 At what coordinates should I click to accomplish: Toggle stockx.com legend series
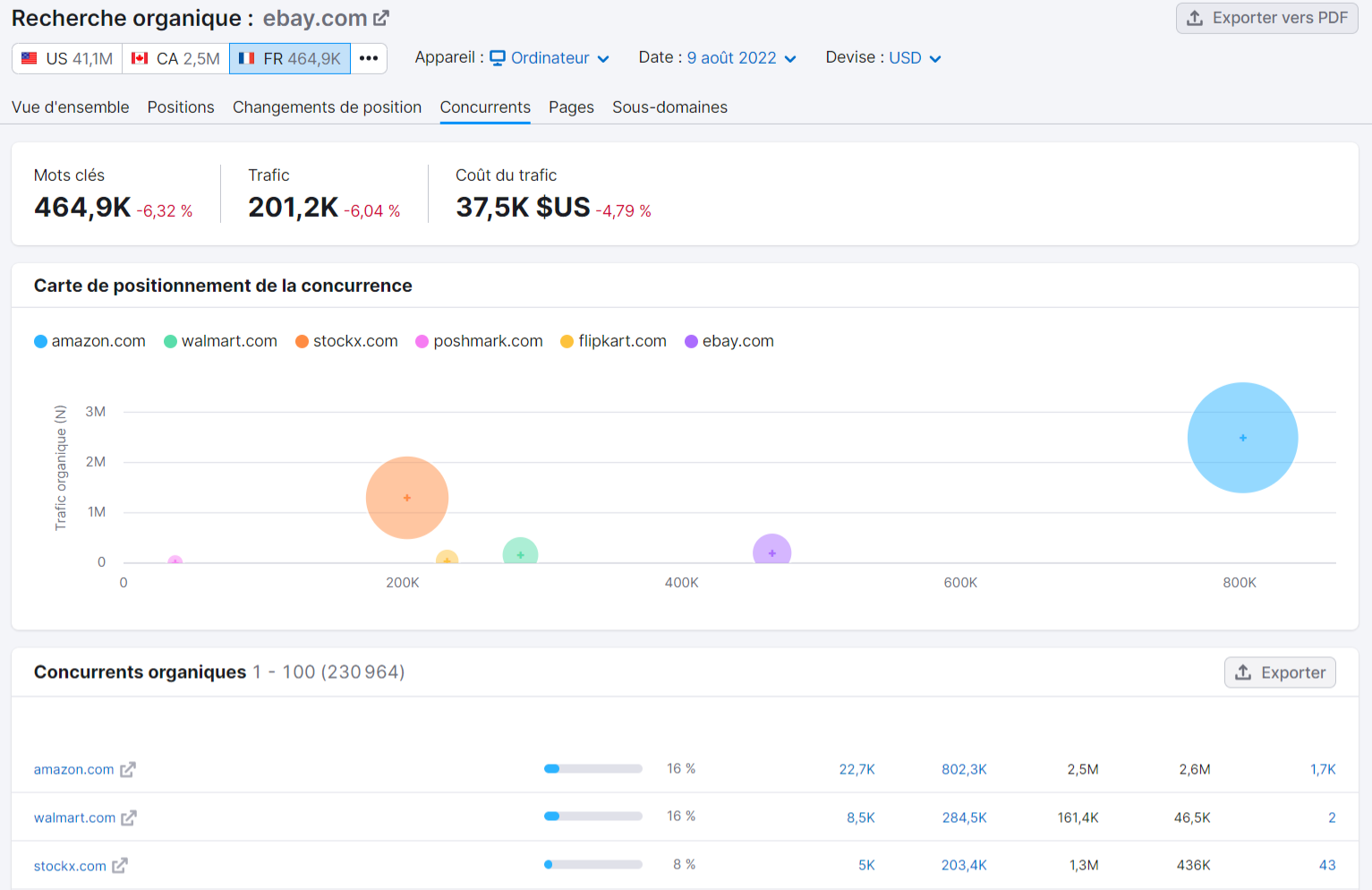click(346, 341)
